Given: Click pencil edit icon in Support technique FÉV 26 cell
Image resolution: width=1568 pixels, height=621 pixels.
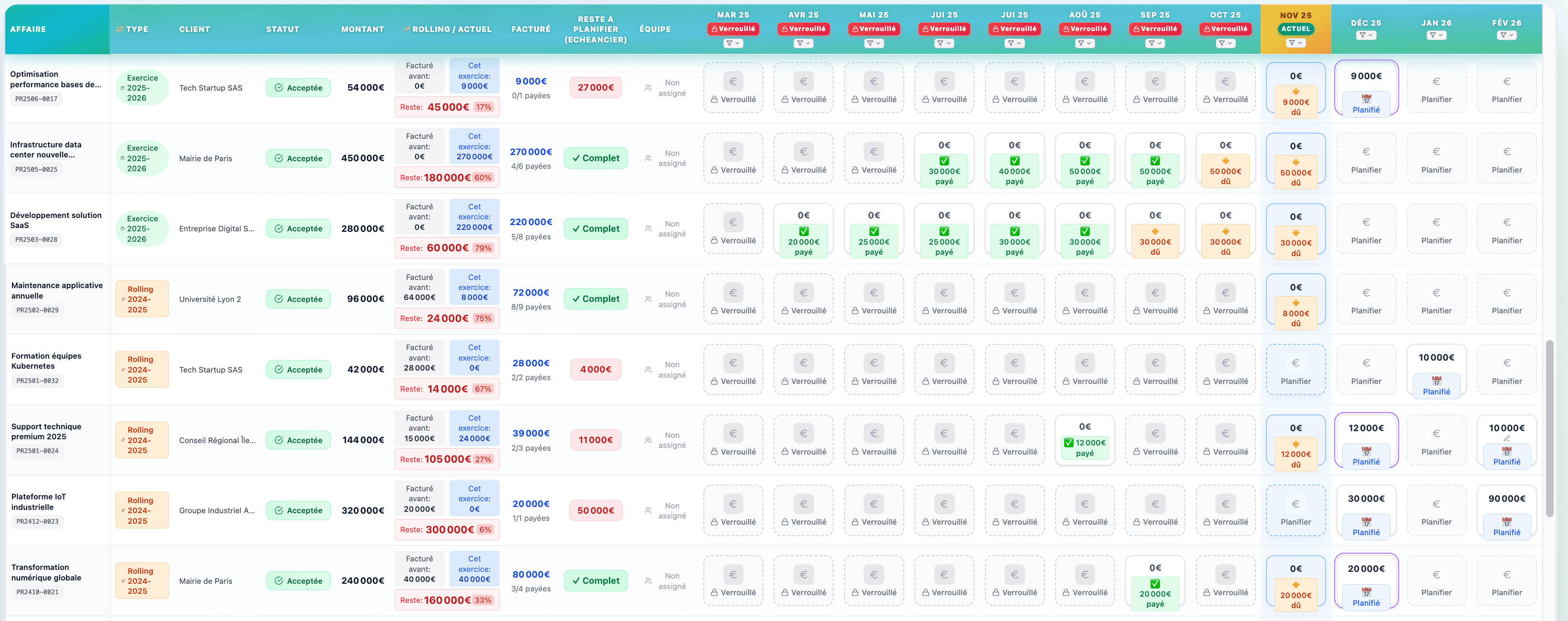Looking at the screenshot, I should (1506, 438).
